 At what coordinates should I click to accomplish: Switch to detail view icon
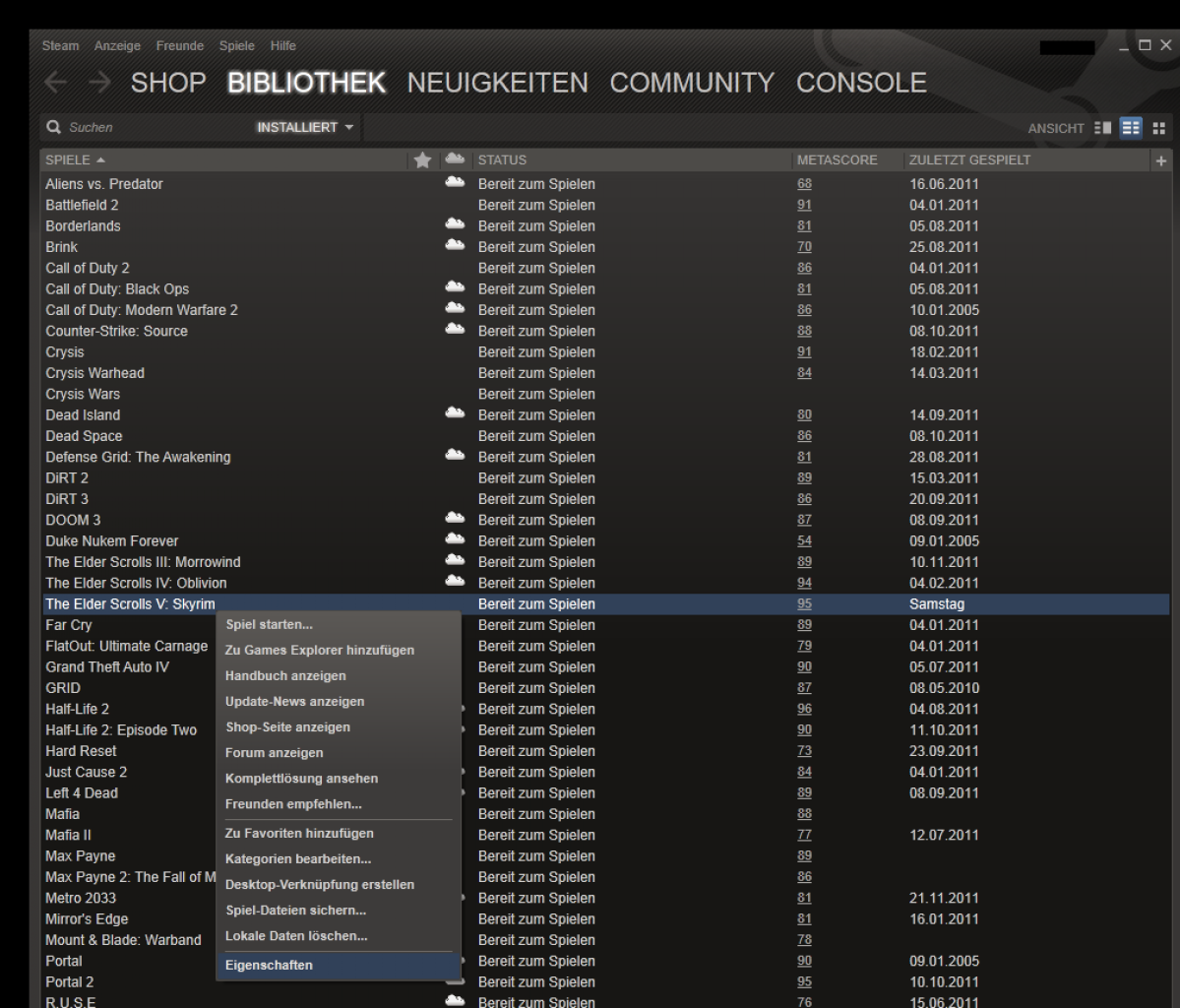(1103, 128)
